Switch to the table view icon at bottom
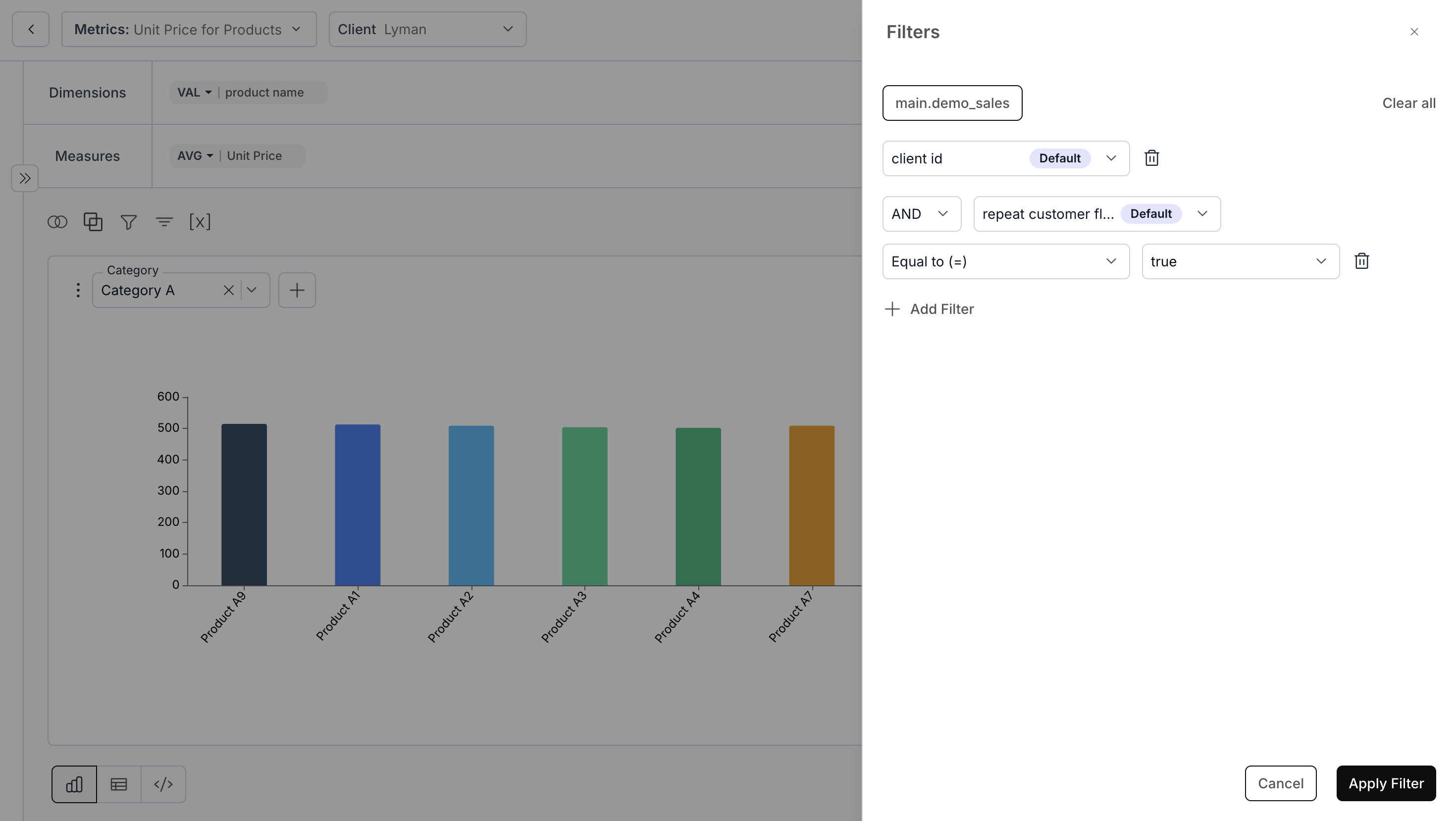 pos(118,784)
